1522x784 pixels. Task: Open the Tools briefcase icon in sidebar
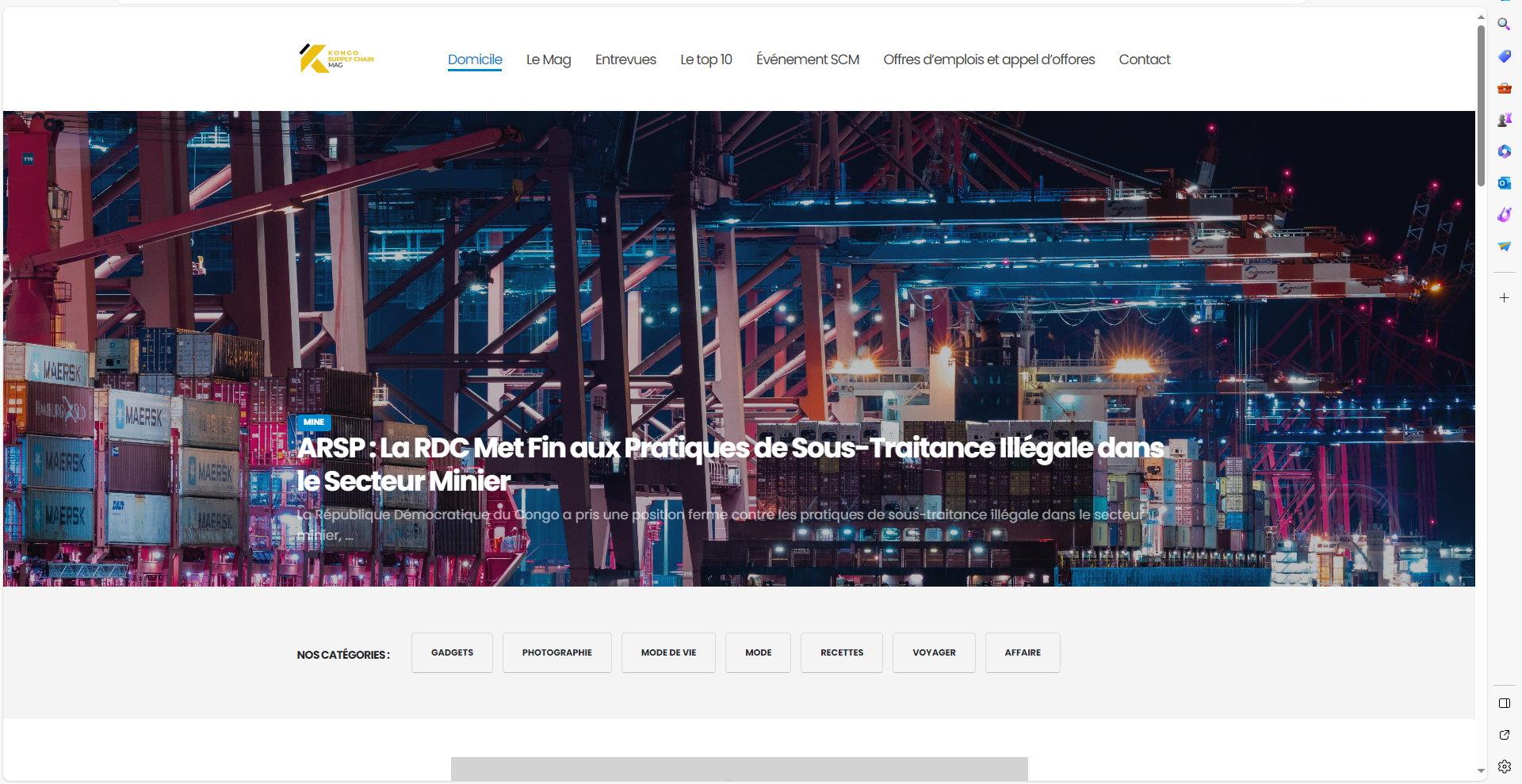[x=1504, y=88]
